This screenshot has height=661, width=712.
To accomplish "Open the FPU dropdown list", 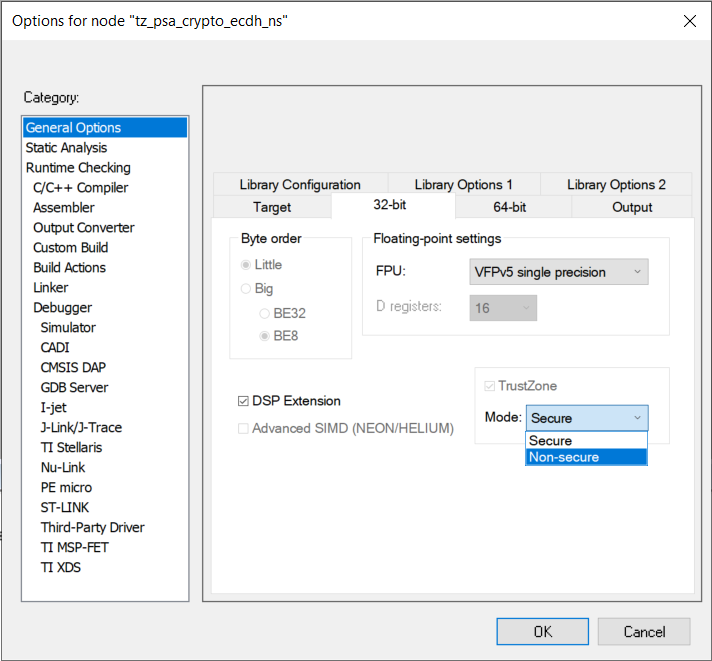I will tap(558, 272).
